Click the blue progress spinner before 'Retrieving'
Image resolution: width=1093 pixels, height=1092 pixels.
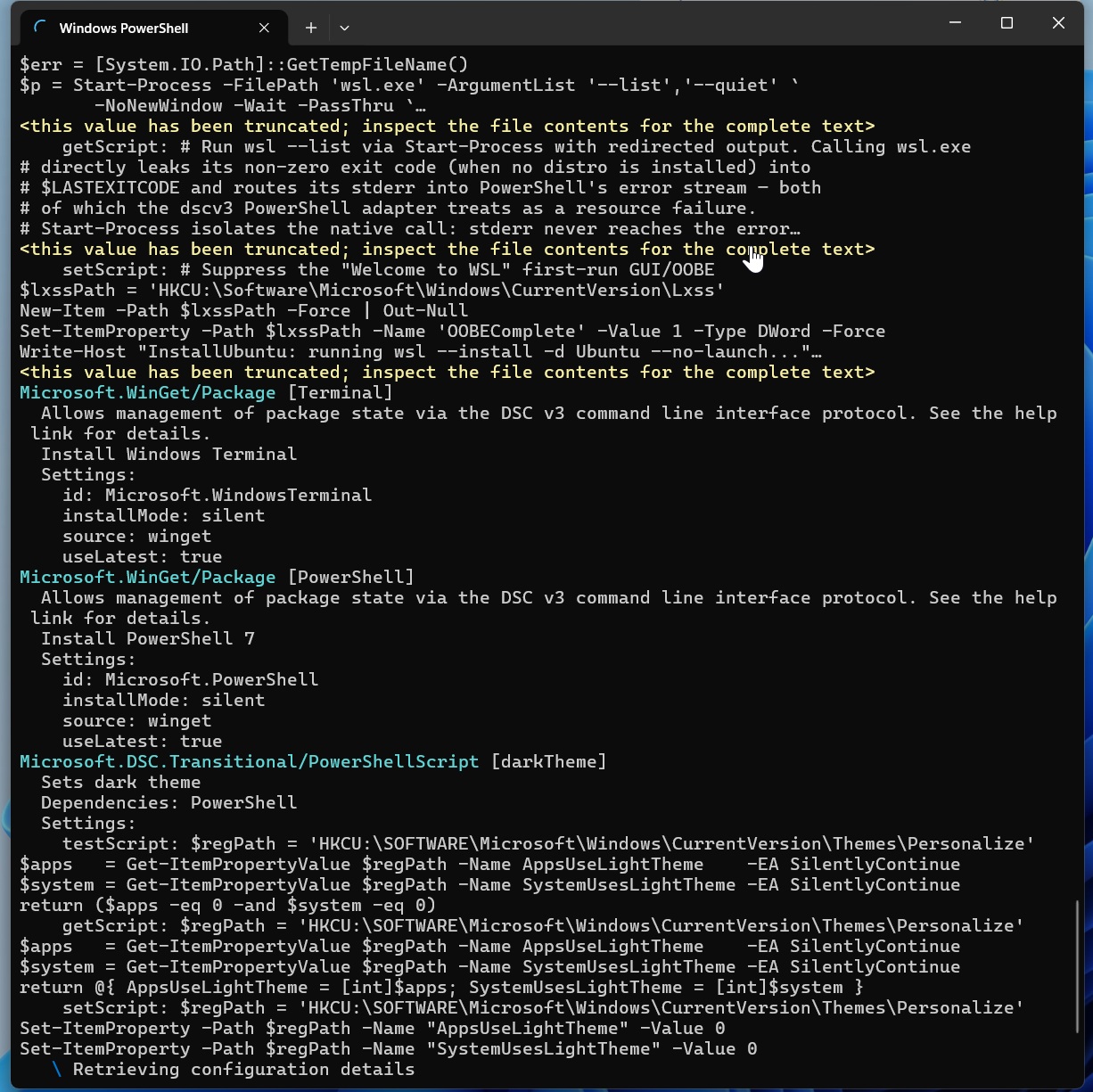pyautogui.click(x=56, y=1069)
